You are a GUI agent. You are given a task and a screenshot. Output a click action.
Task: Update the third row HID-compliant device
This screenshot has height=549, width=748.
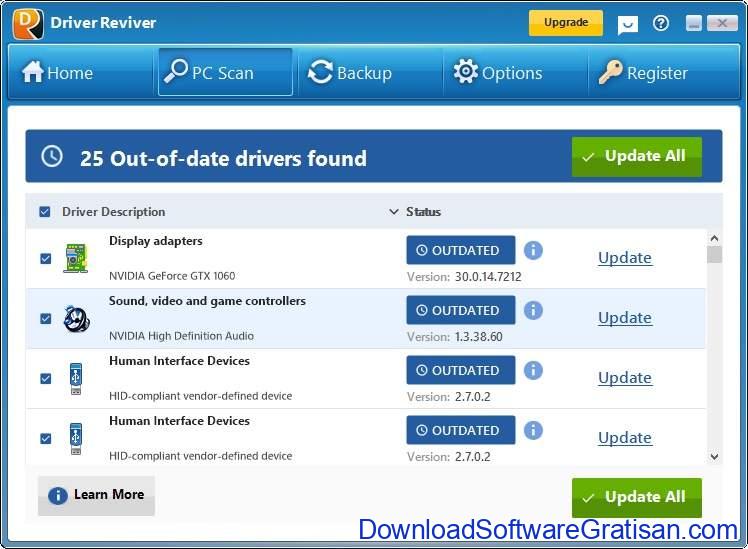625,378
